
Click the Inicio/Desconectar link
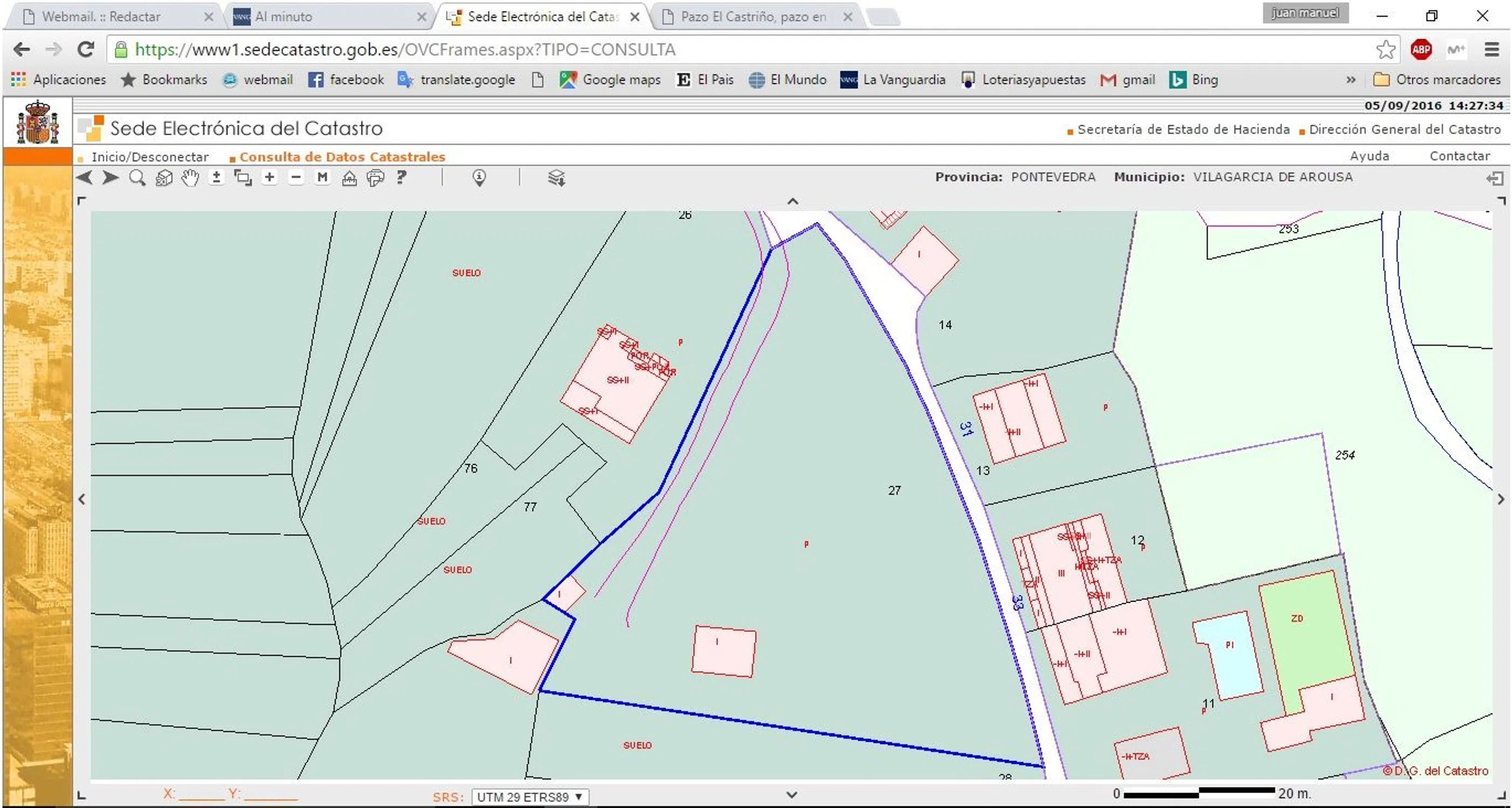150,157
